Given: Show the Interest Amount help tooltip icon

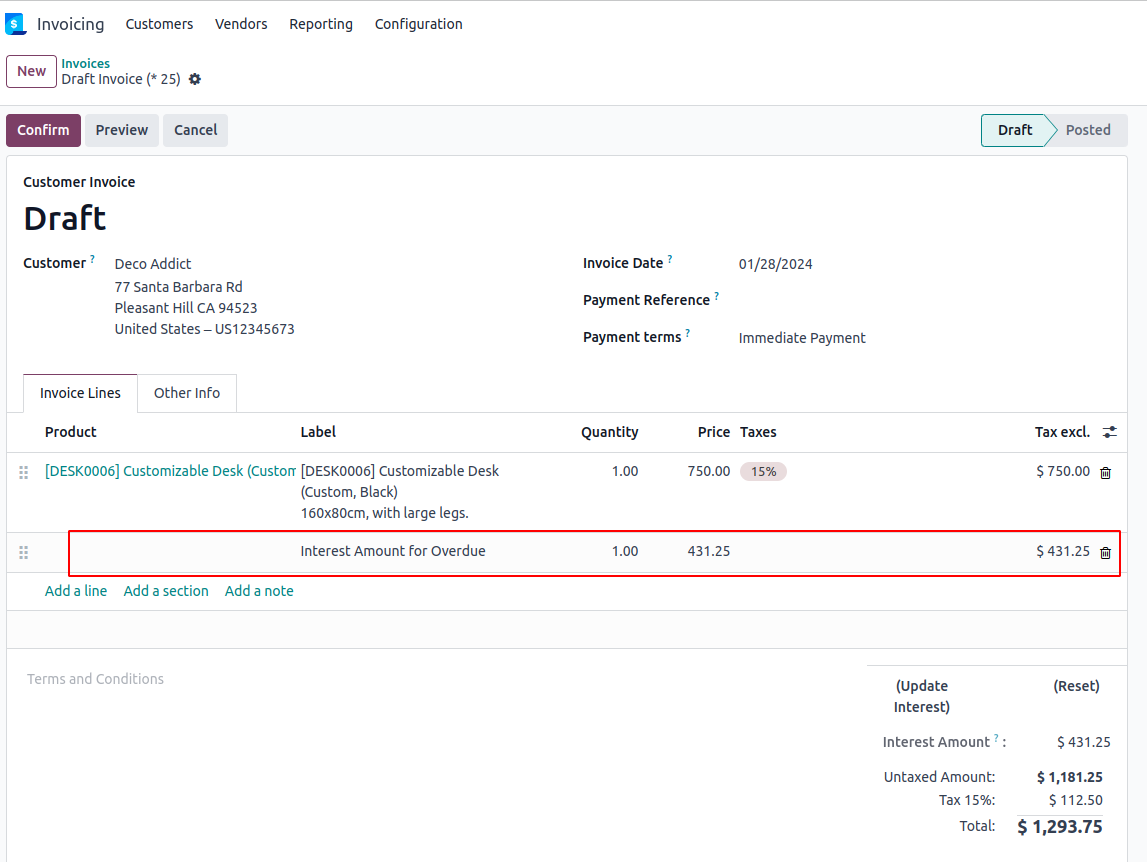Looking at the screenshot, I should [x=997, y=739].
